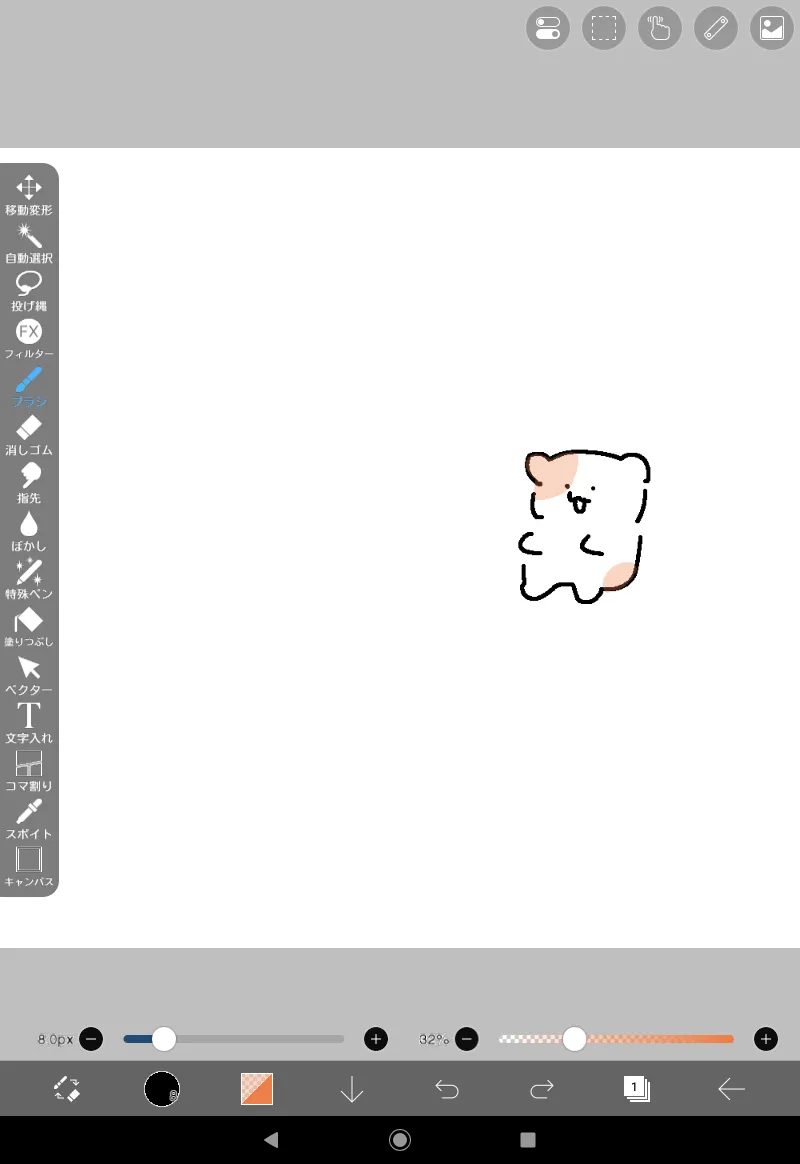Select the ベクター vector tool

[x=29, y=675]
